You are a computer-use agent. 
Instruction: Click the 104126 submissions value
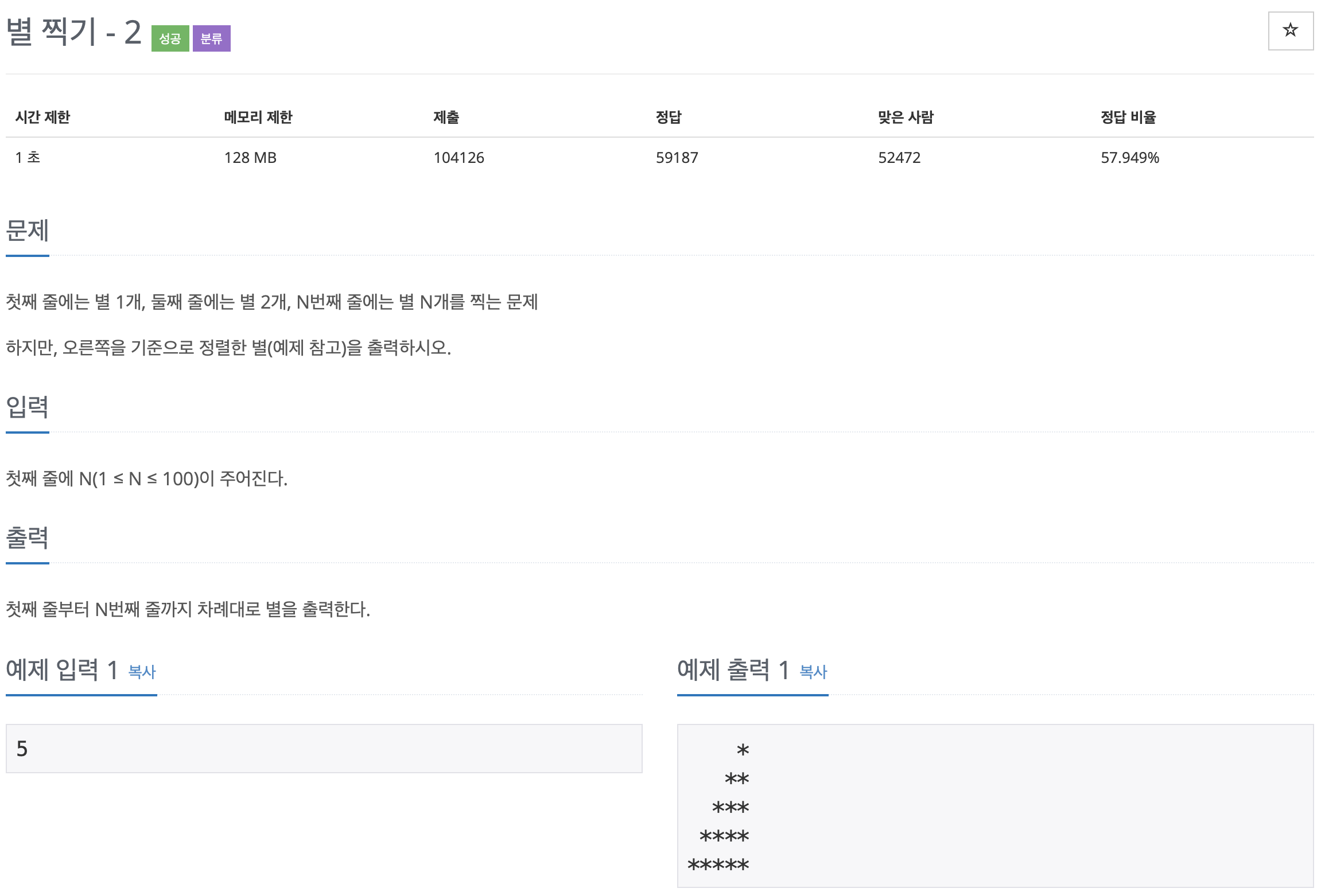(x=459, y=158)
